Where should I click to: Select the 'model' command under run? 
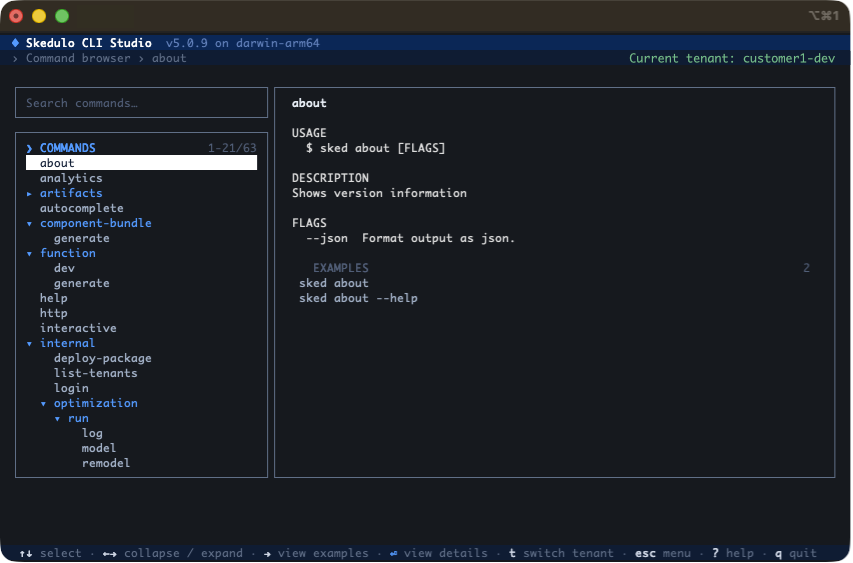[x=99, y=448]
